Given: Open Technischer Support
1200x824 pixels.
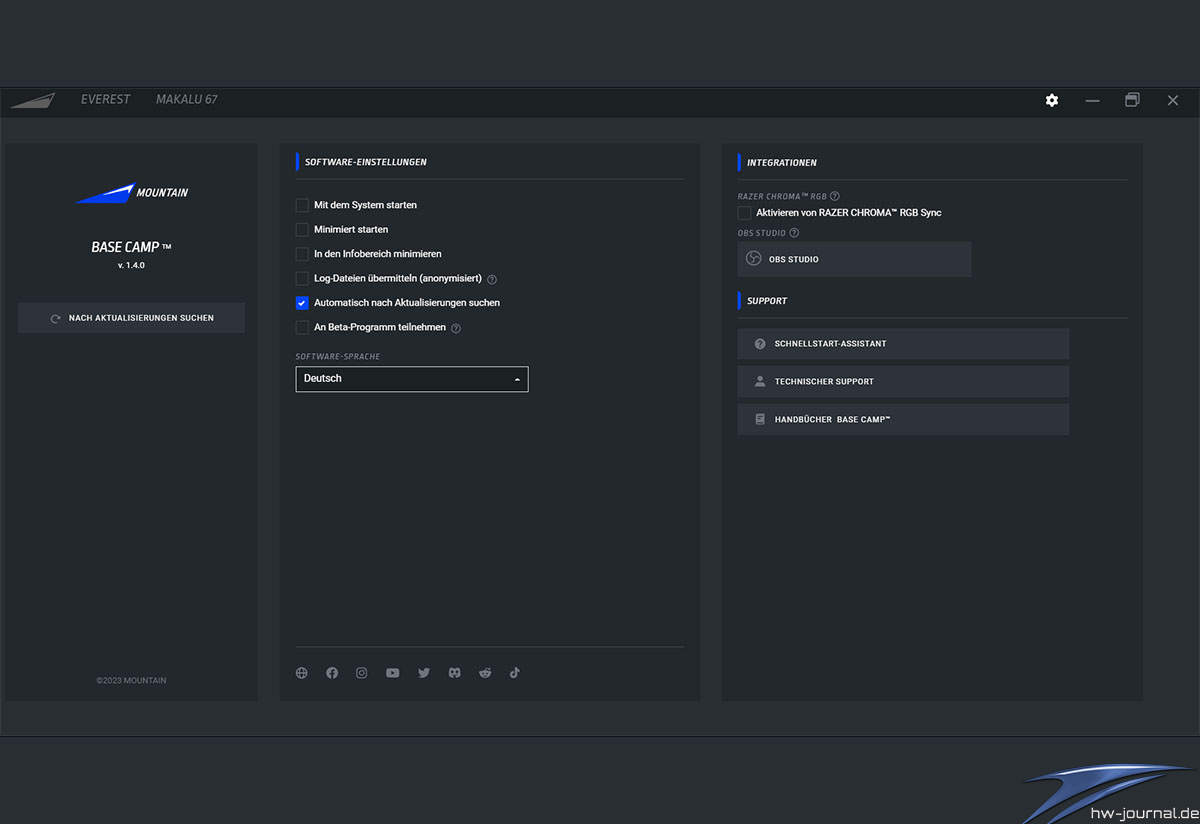Looking at the screenshot, I should click(903, 381).
